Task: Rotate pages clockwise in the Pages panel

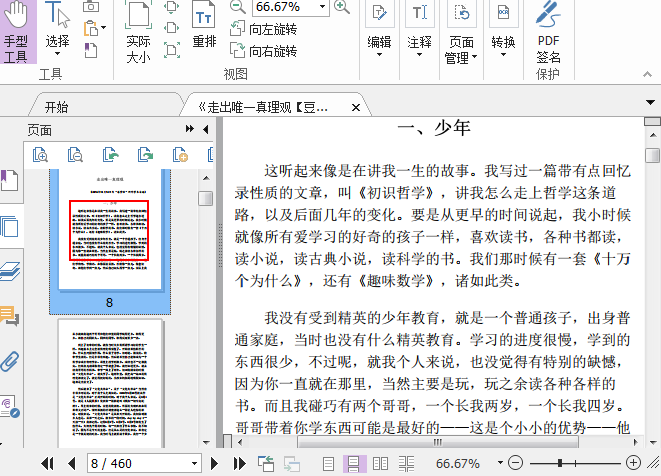Action: (x=145, y=155)
